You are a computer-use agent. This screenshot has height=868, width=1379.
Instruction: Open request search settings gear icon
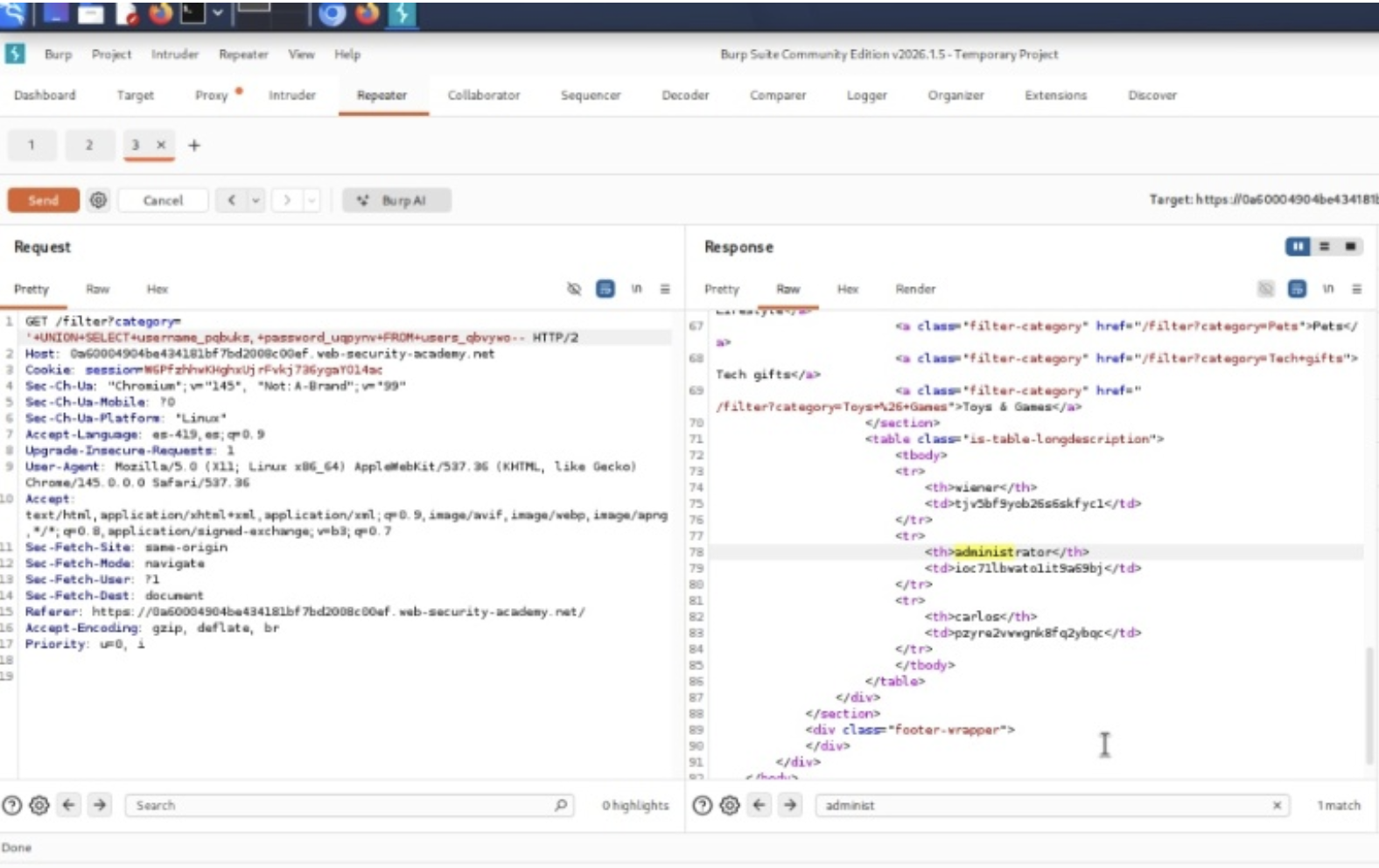click(x=39, y=805)
